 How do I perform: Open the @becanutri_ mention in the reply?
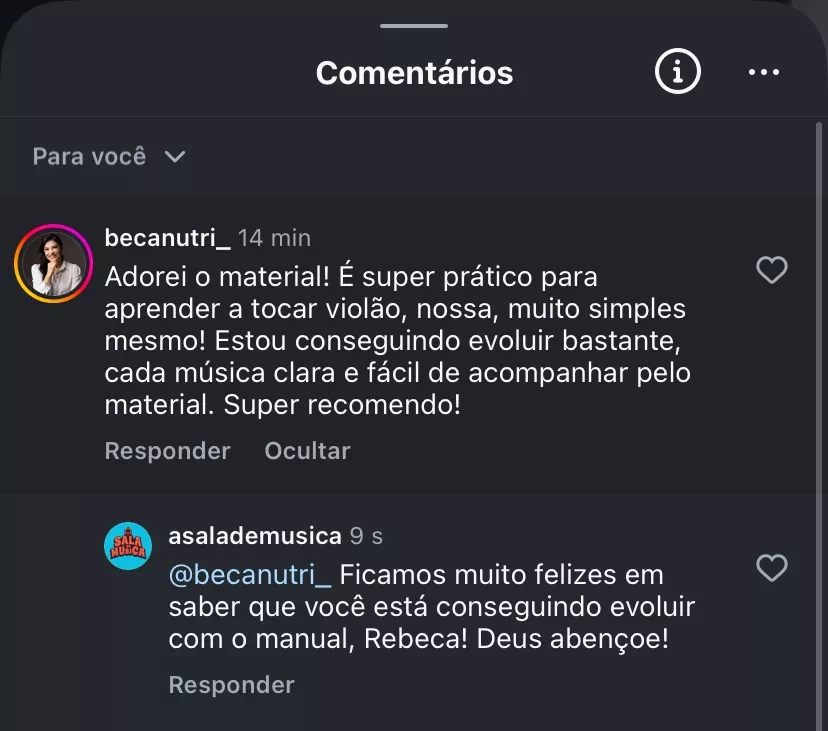click(249, 576)
